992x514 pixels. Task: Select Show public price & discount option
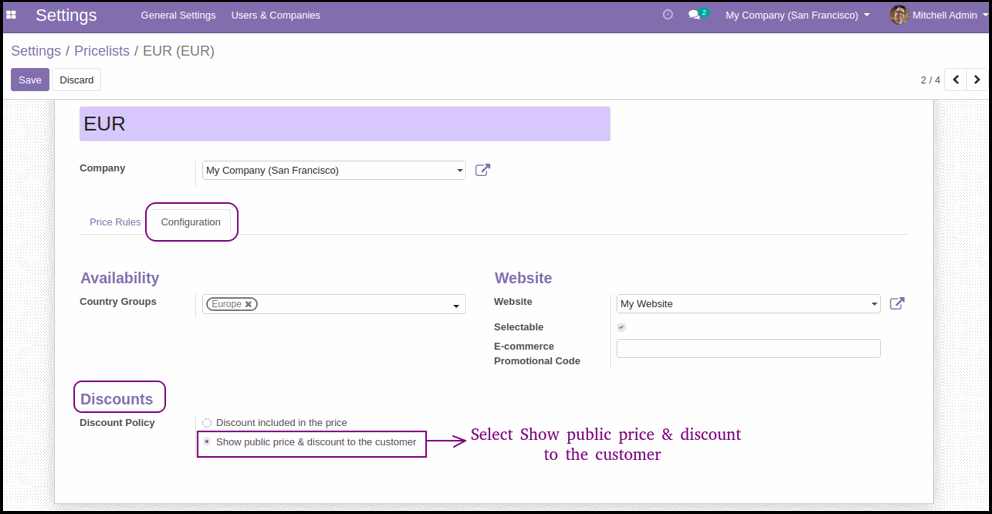tap(207, 442)
